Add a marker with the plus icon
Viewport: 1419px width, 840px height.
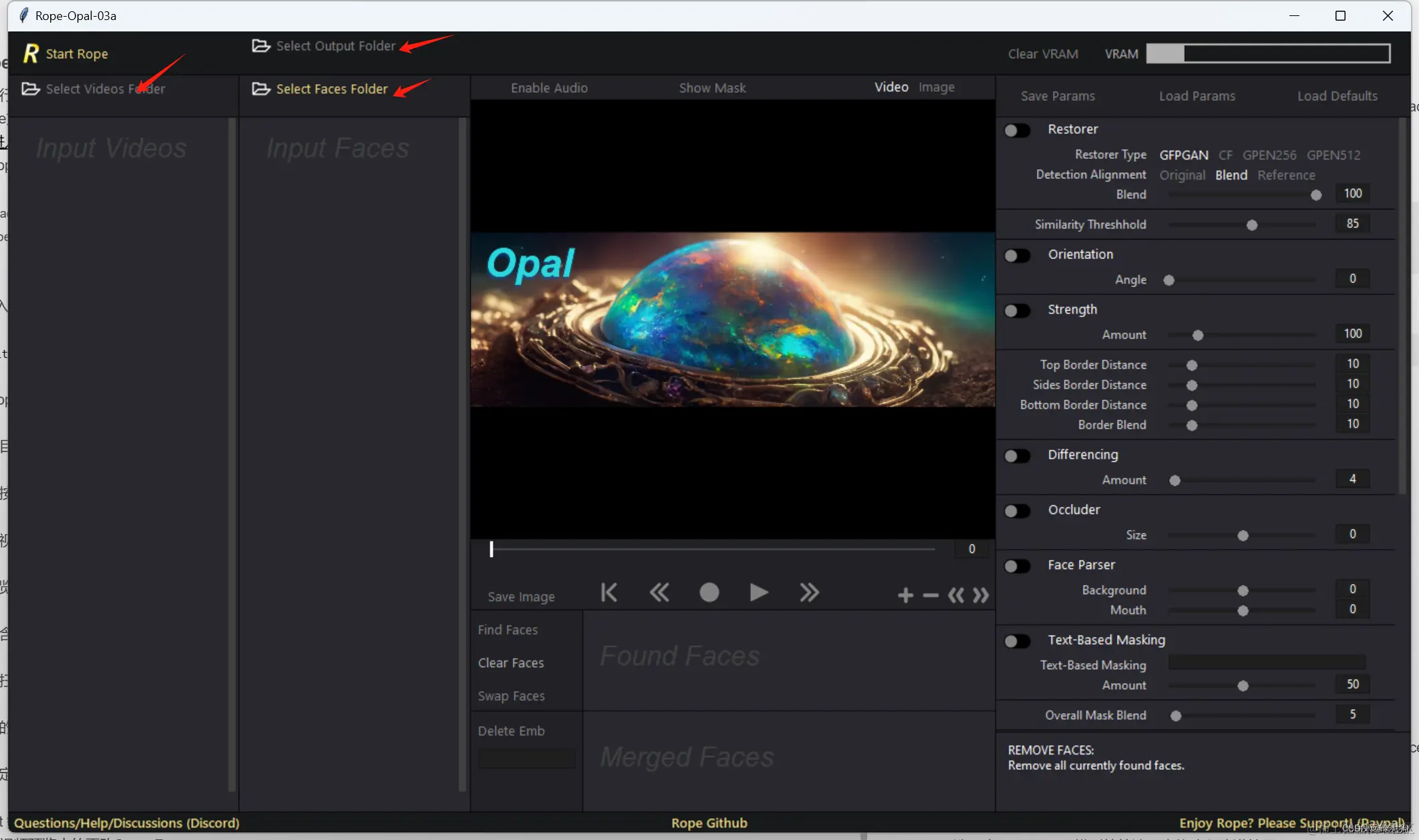tap(905, 595)
